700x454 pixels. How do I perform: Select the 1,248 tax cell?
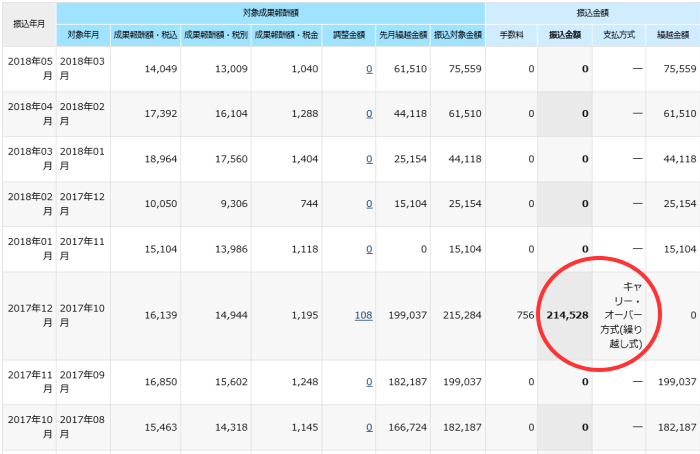point(287,382)
